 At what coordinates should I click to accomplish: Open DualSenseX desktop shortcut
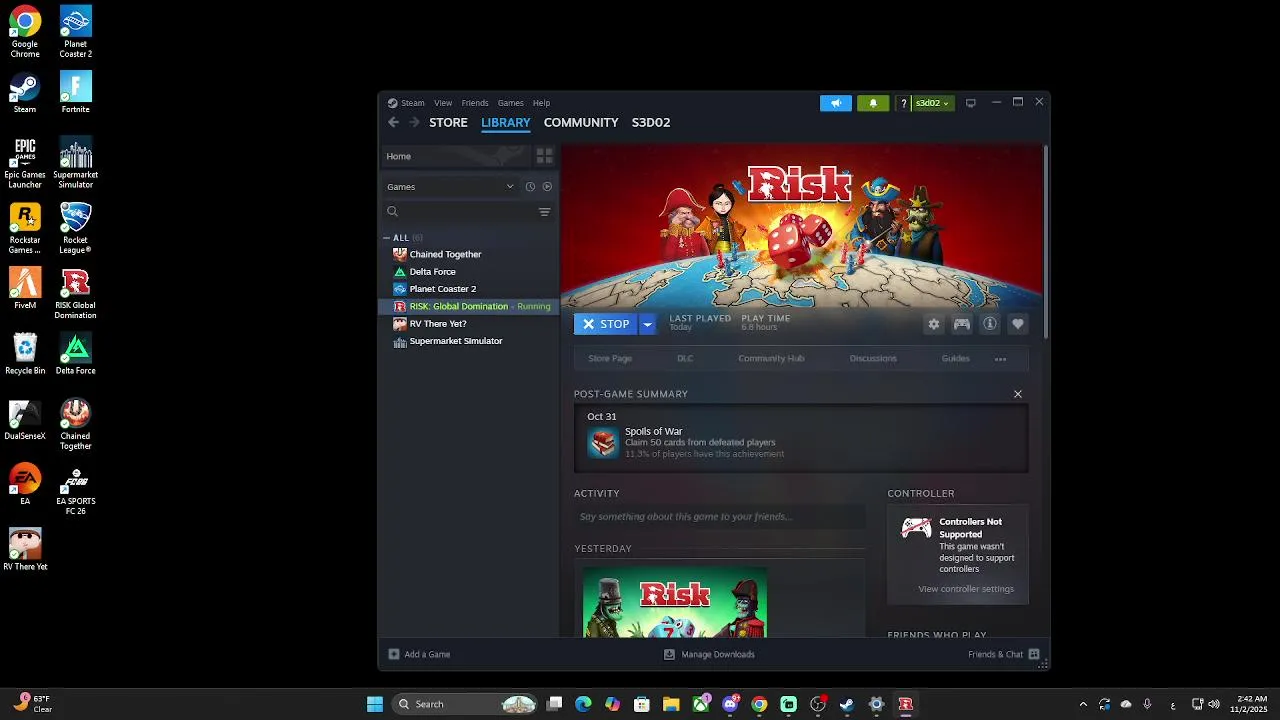[25, 420]
